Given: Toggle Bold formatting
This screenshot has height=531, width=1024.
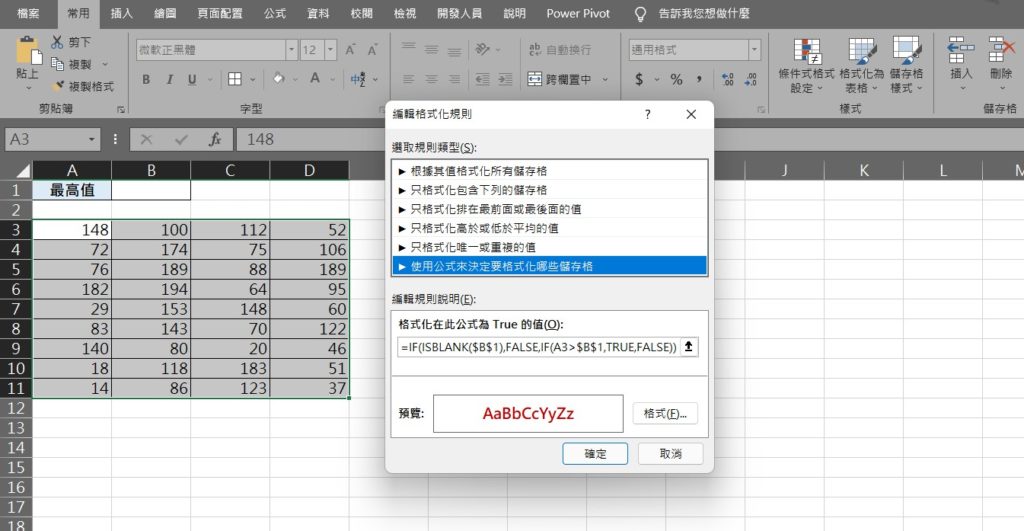Looking at the screenshot, I should tap(146, 80).
